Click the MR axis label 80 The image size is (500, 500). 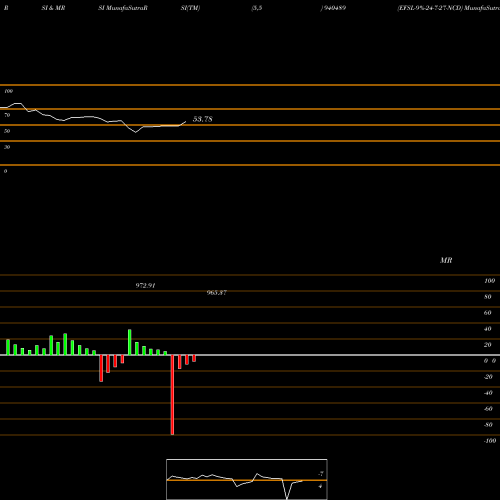coord(488,297)
